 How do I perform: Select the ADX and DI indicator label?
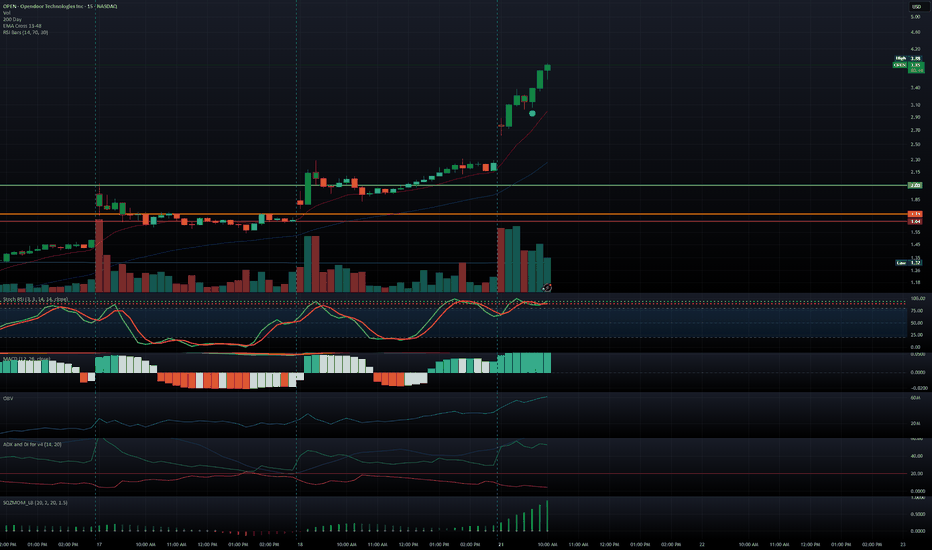(32, 444)
